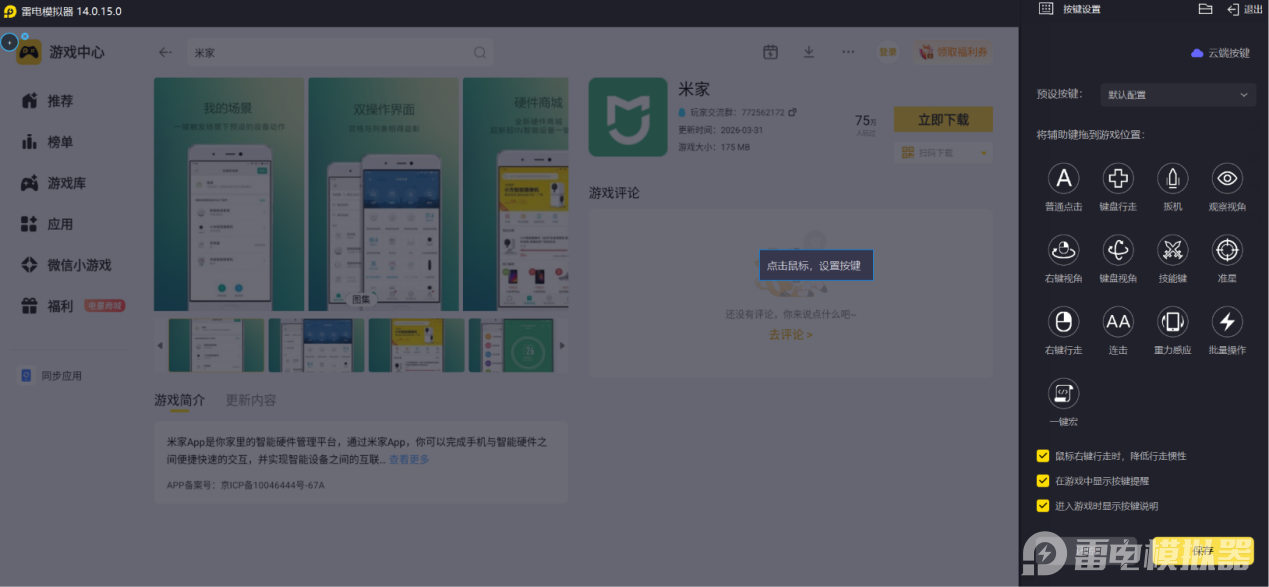Click the 退出 exit button
Viewport: 1269px width, 587px height.
point(1244,9)
